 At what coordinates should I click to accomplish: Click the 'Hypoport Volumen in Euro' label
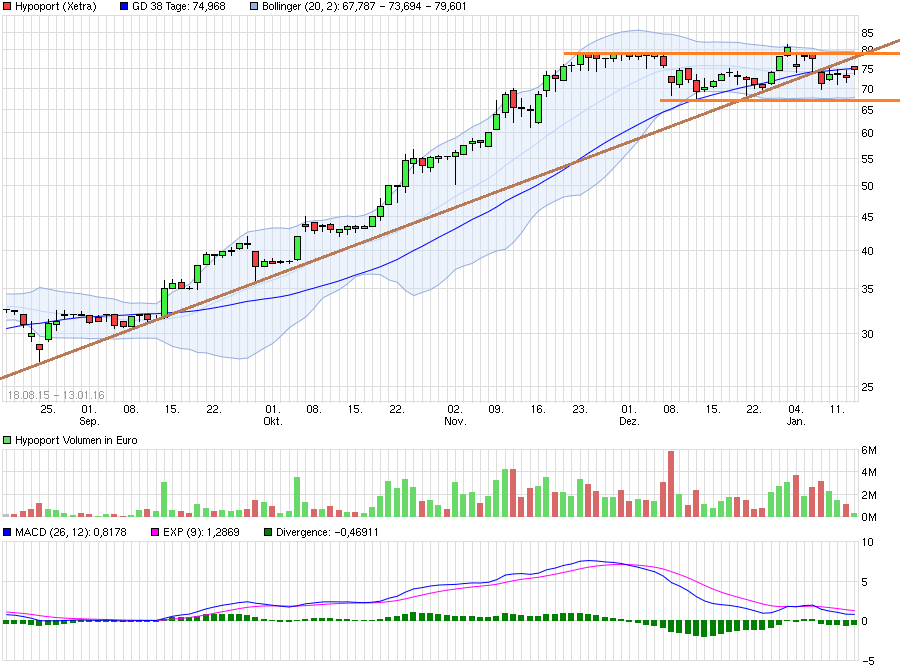pos(76,440)
